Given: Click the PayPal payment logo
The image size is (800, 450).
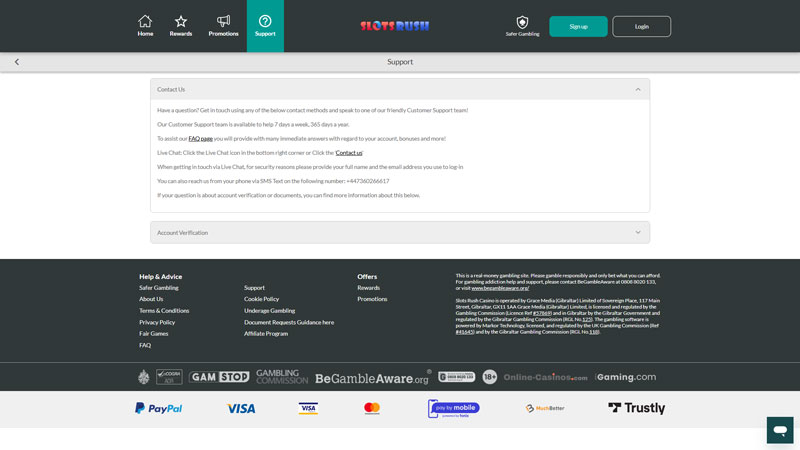Looking at the screenshot, I should 158,408.
